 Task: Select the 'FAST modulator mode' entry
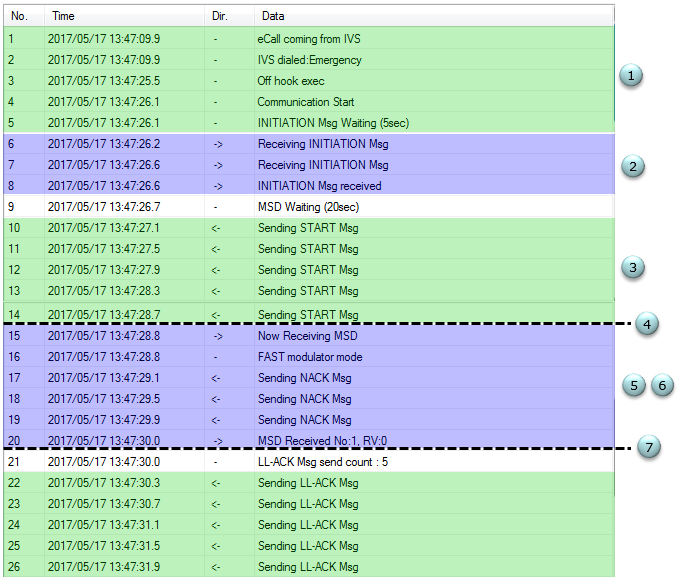point(309,357)
